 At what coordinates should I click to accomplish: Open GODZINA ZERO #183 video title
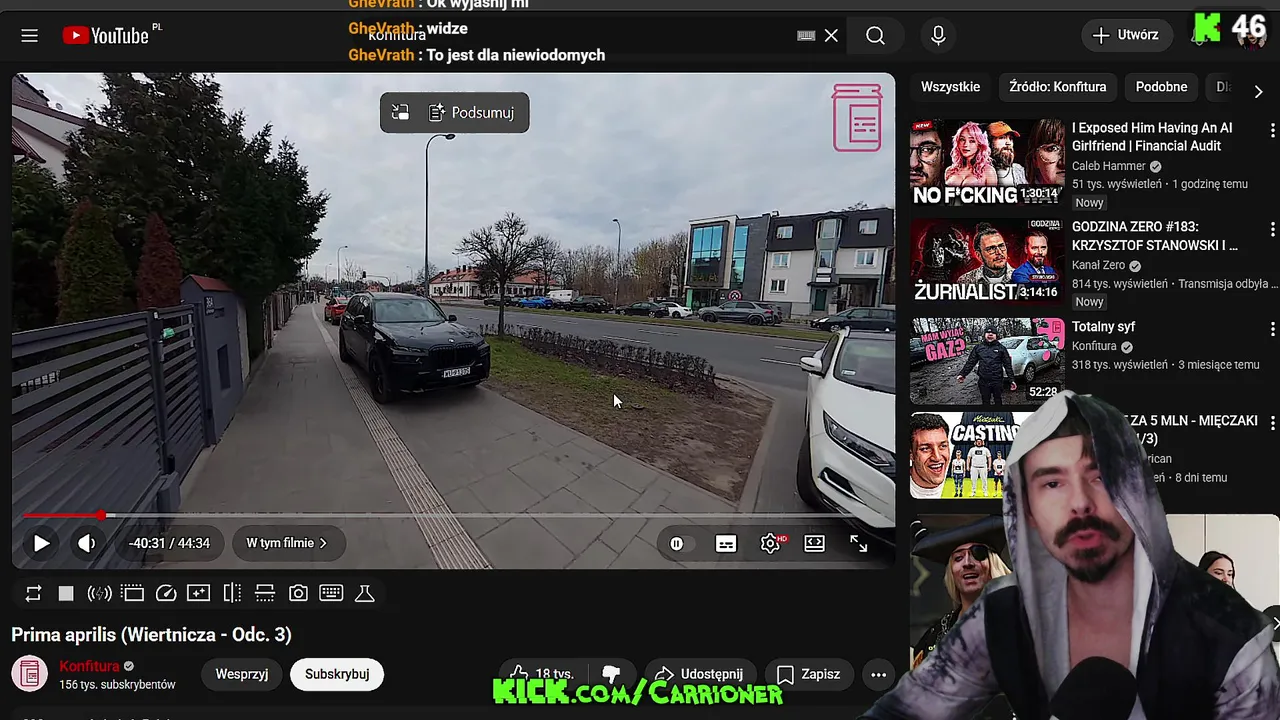click(x=1155, y=236)
